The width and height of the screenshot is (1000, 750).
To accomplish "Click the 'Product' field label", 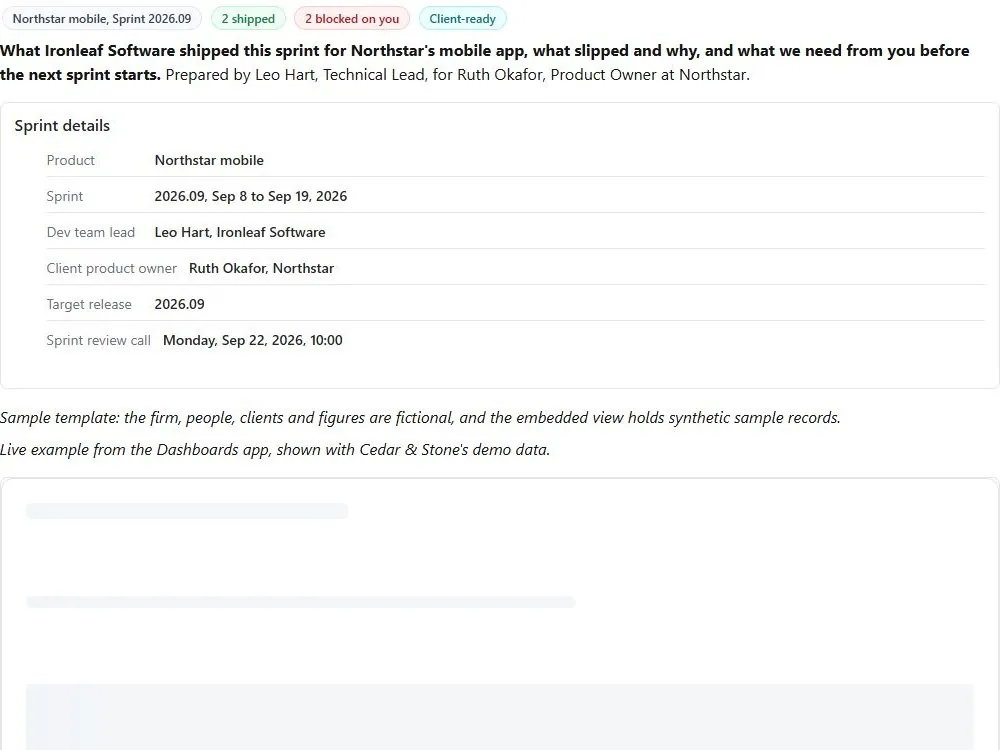I will (x=70, y=160).
